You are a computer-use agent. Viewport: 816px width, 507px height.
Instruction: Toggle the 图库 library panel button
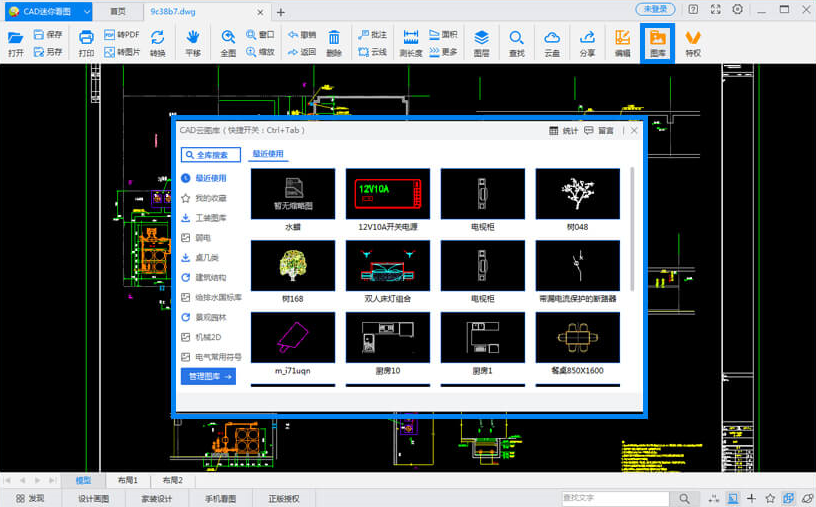click(x=657, y=42)
